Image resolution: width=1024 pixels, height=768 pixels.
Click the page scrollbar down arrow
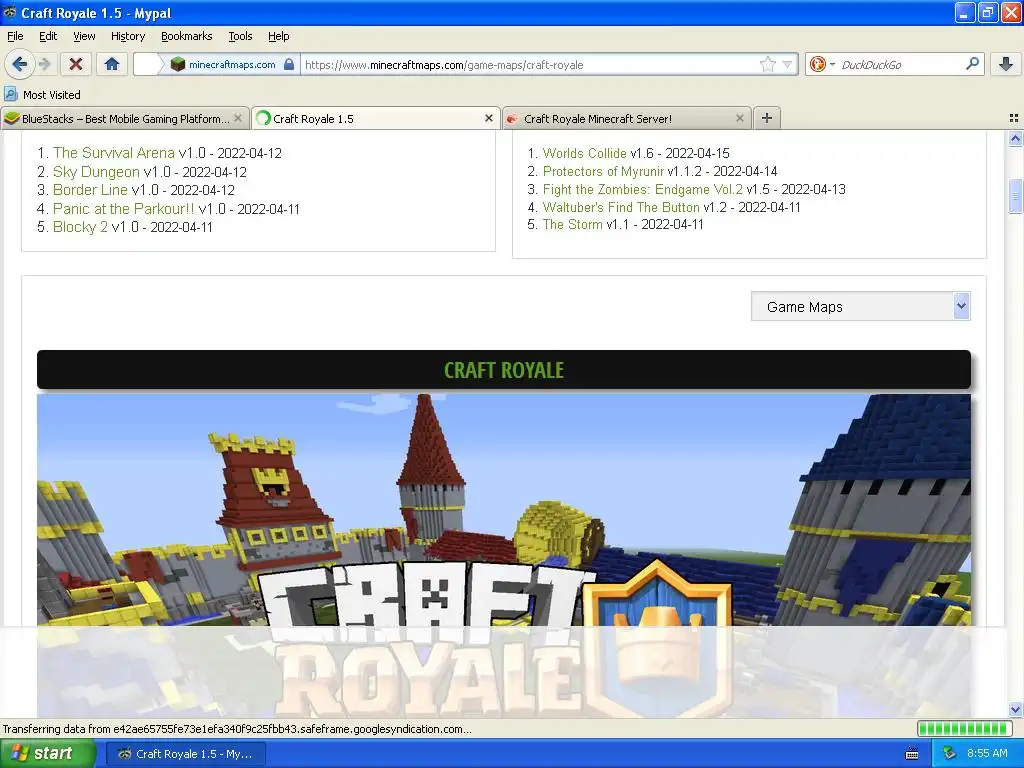pos(1015,710)
